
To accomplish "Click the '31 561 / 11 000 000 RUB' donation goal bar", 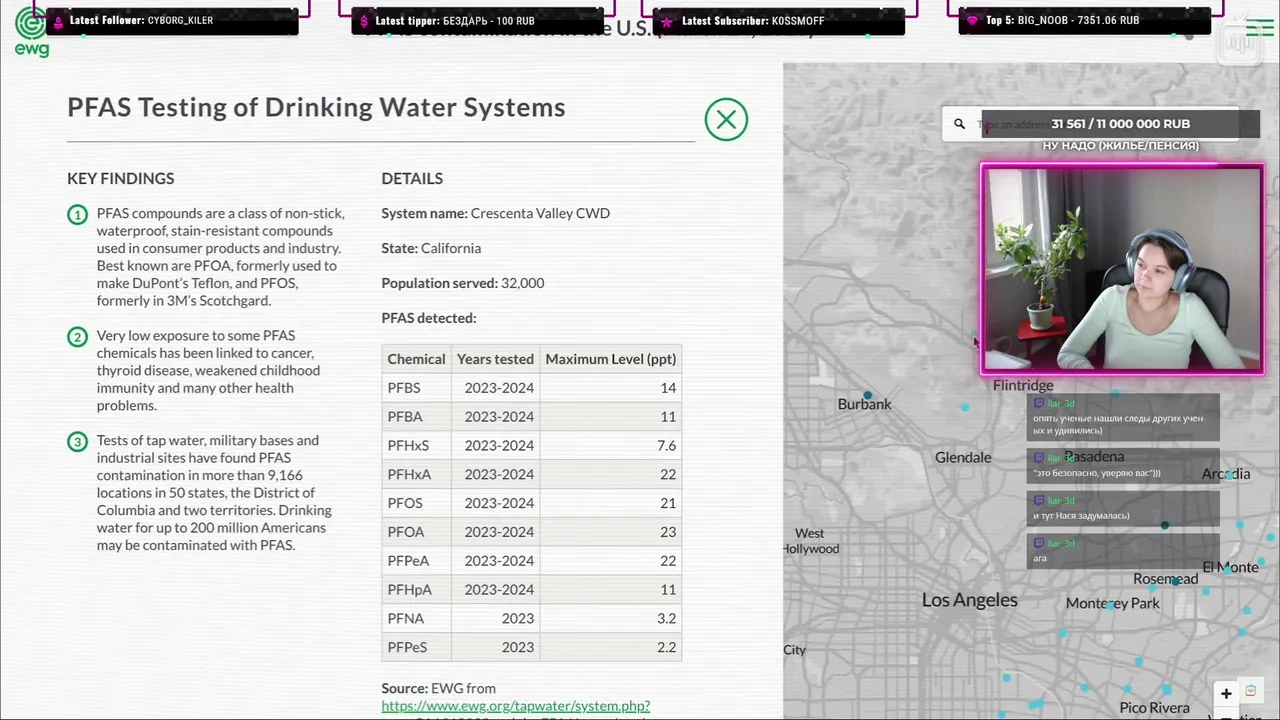I will tap(1120, 124).
